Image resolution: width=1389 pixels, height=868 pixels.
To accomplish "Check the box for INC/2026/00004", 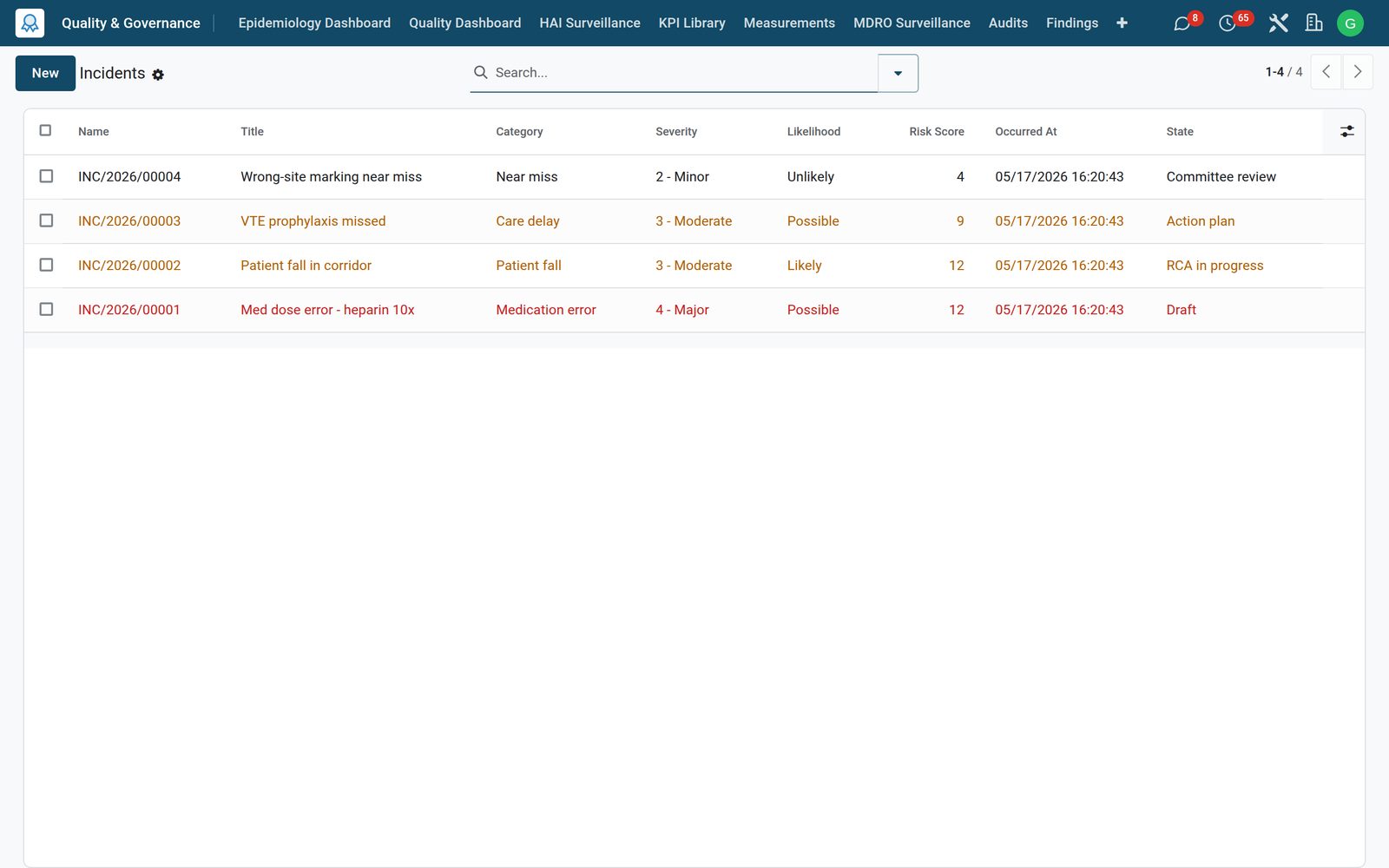I will [x=47, y=176].
